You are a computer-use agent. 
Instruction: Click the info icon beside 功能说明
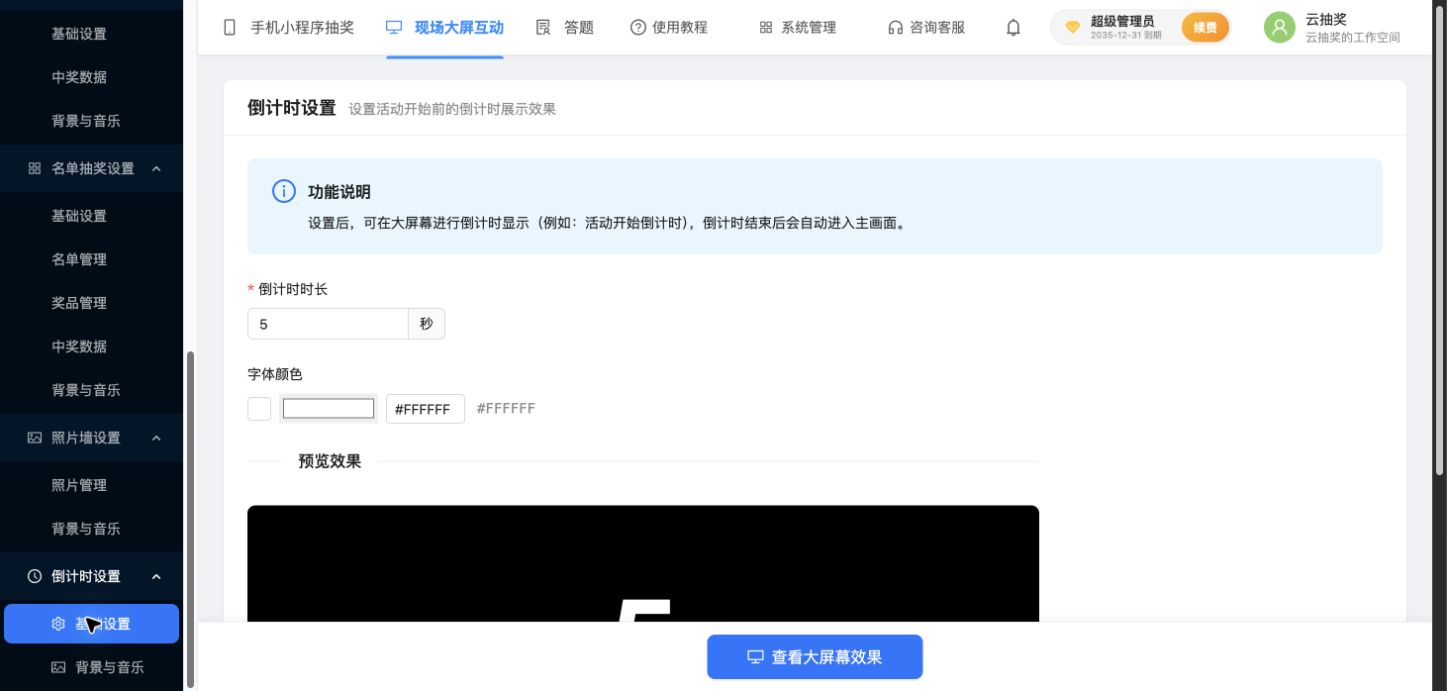click(x=284, y=191)
